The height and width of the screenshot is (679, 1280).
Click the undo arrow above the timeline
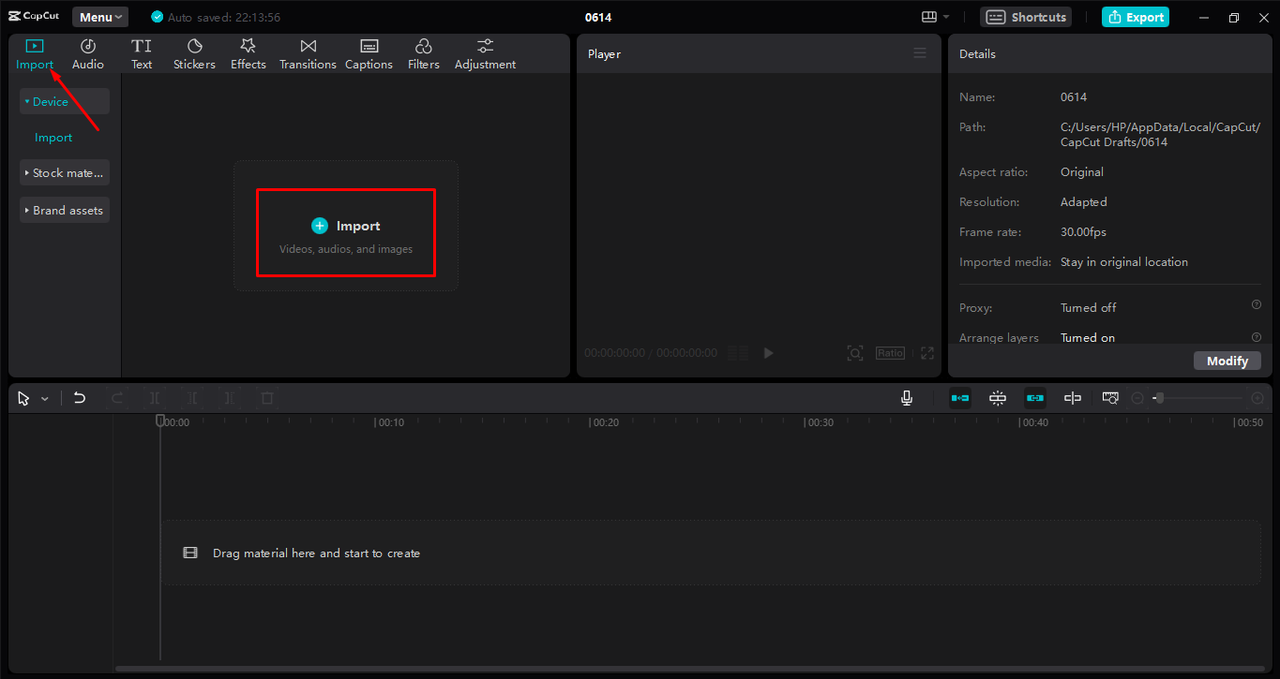tap(79, 397)
